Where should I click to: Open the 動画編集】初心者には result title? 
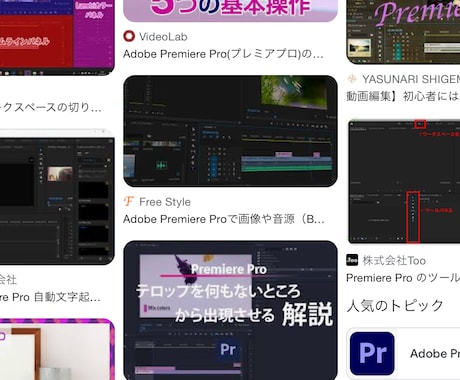(x=403, y=96)
